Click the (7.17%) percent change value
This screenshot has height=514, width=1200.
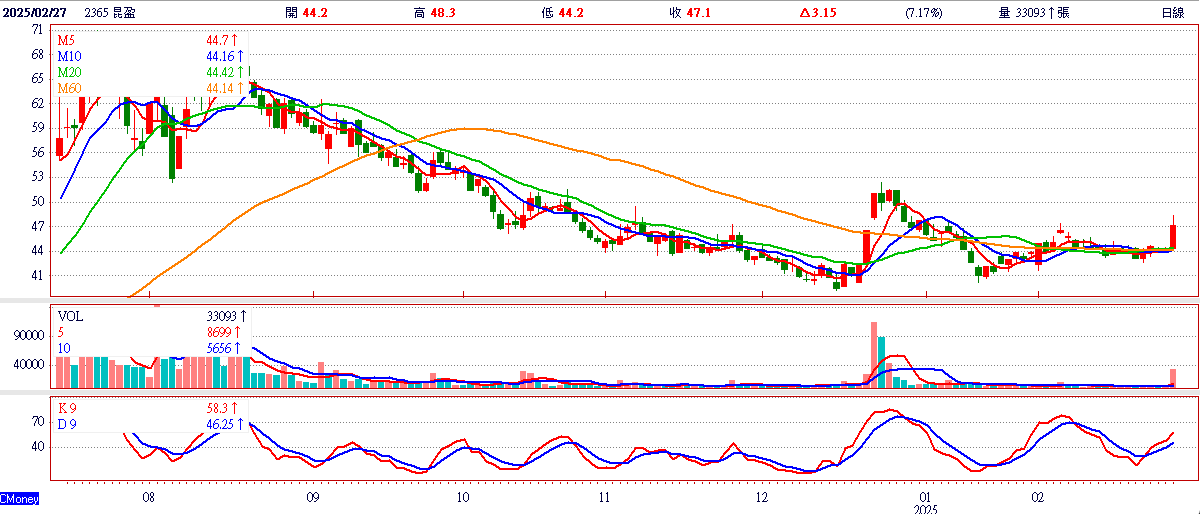point(922,12)
